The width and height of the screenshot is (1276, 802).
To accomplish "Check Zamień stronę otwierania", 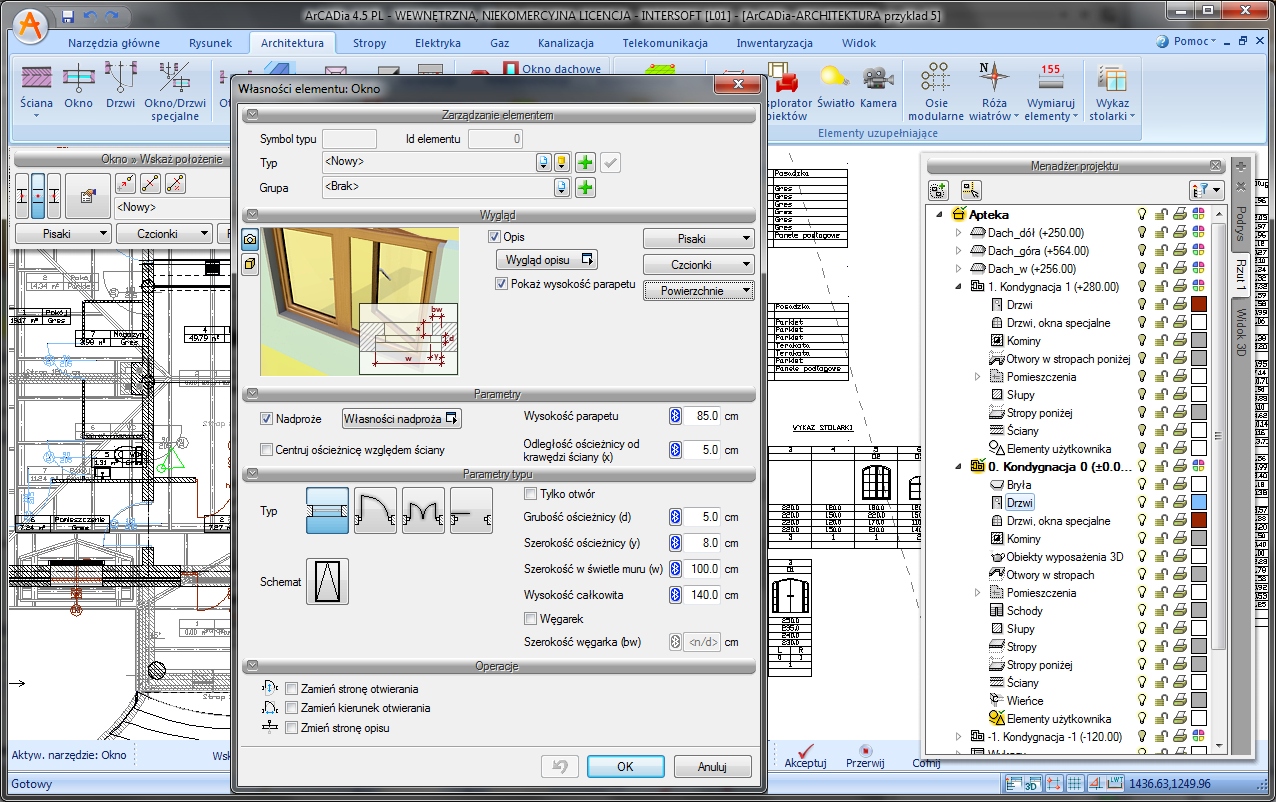I will pyautogui.click(x=291, y=689).
